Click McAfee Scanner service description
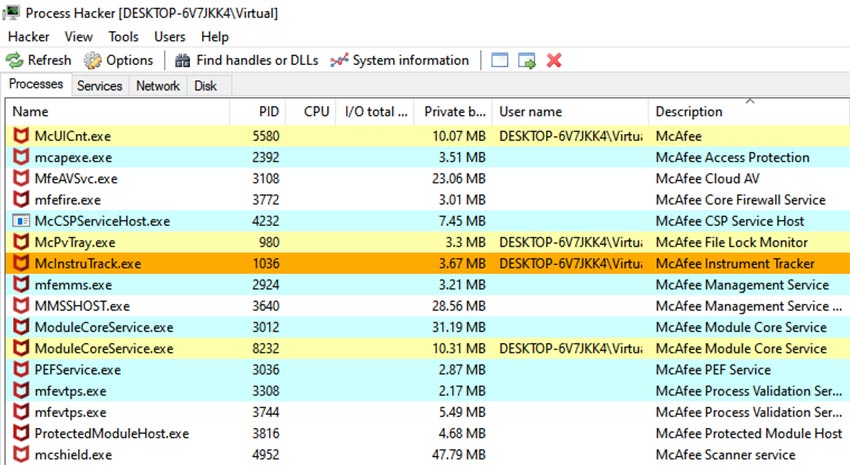 726,455
